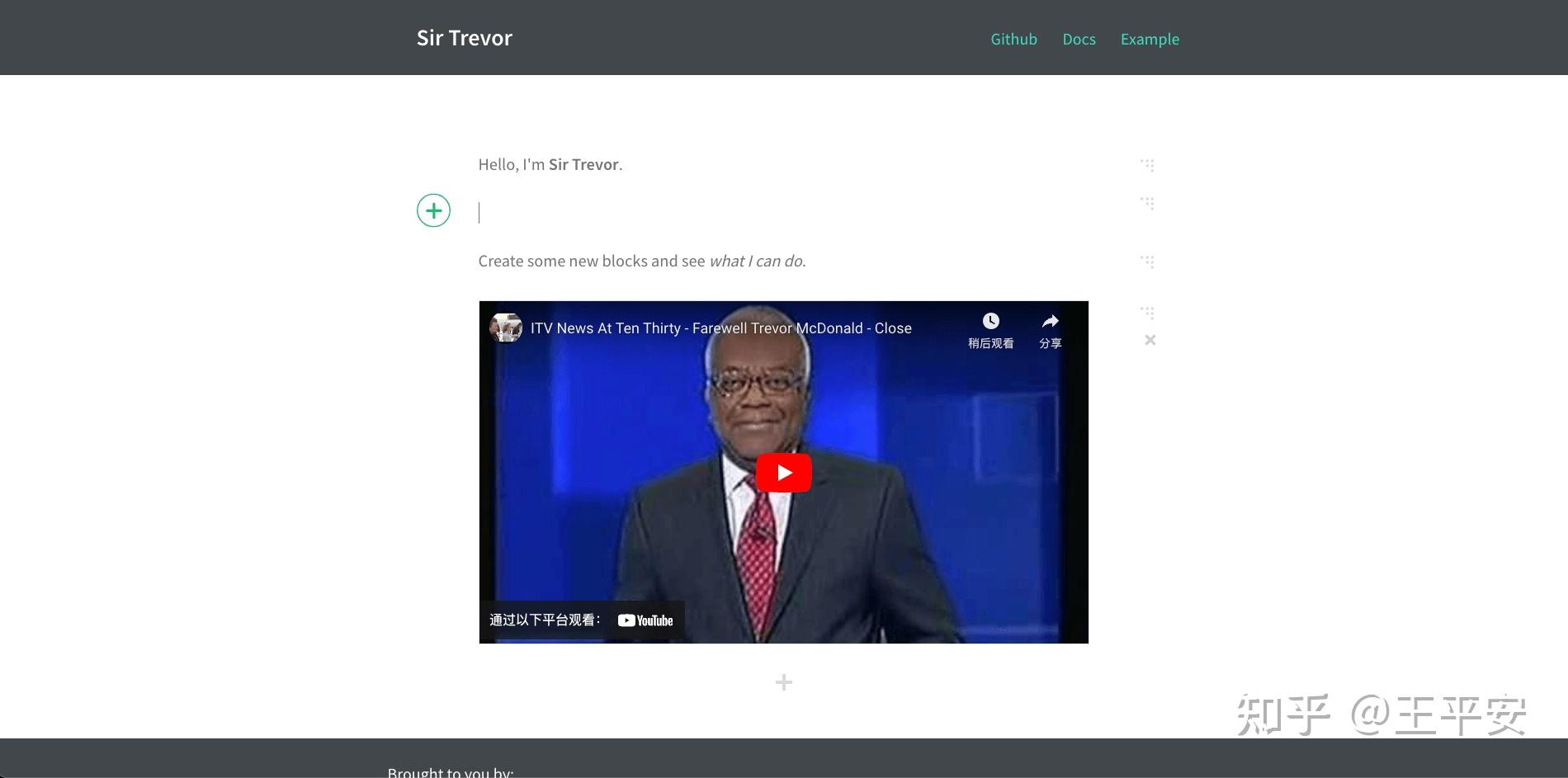Screen dimensions: 1568x778
Task: Click the green circled plus add-block button
Action: 433,210
